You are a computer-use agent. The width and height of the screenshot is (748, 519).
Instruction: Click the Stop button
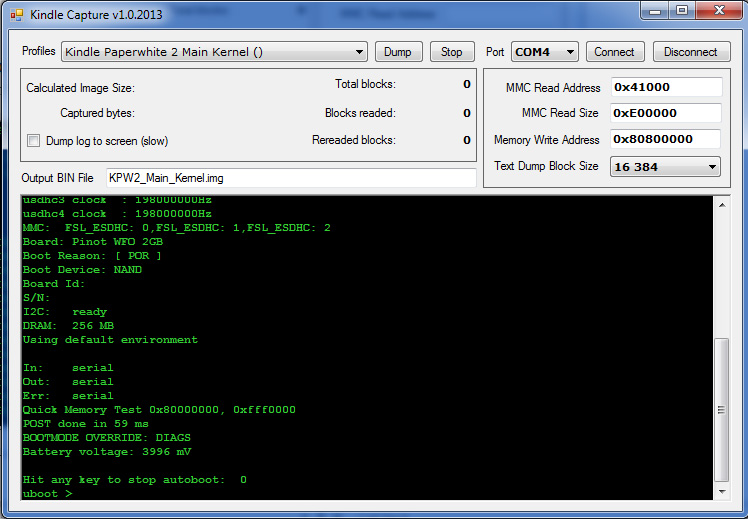[x=452, y=52]
